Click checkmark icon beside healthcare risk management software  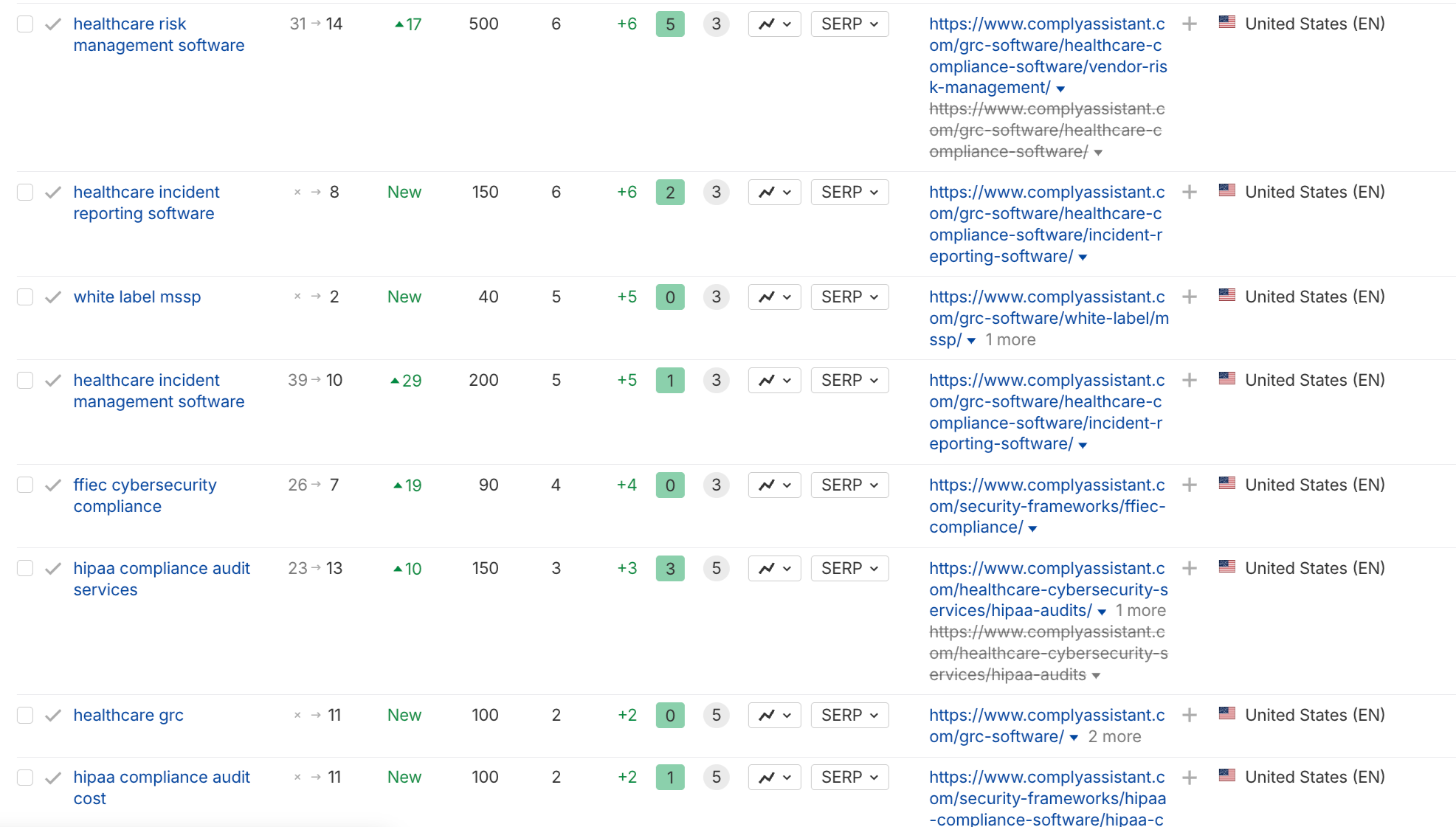pos(53,24)
